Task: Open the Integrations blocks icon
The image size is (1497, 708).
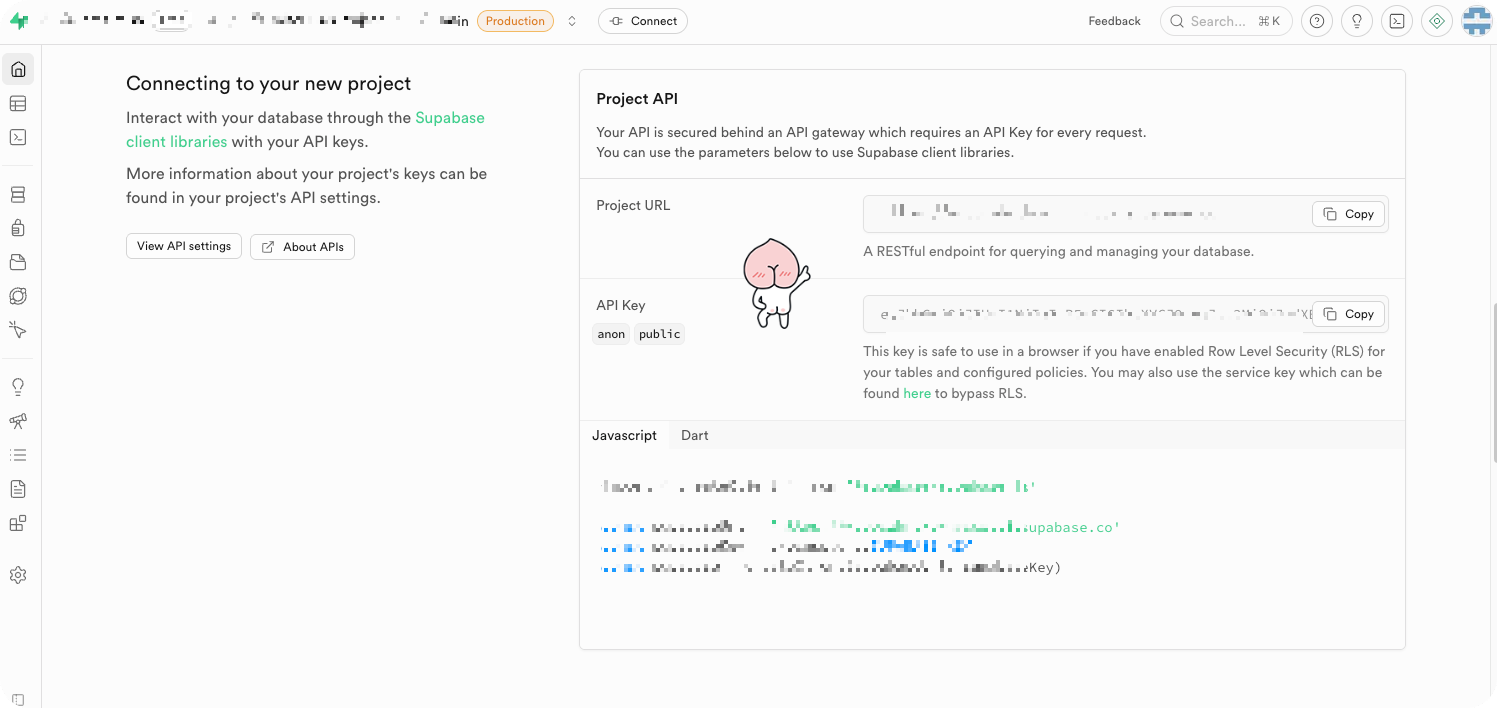Action: pos(18,523)
